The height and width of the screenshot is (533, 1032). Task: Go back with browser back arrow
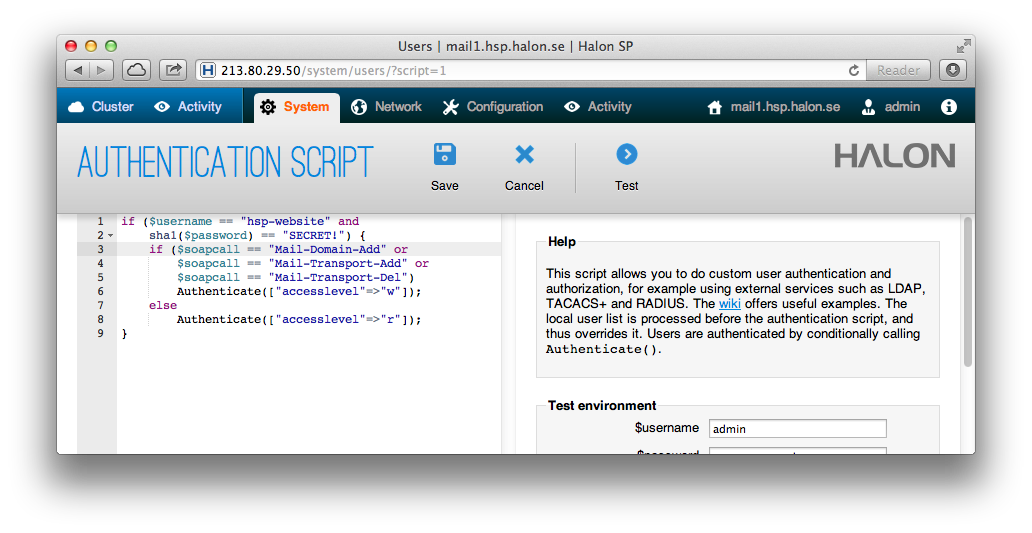[x=78, y=70]
